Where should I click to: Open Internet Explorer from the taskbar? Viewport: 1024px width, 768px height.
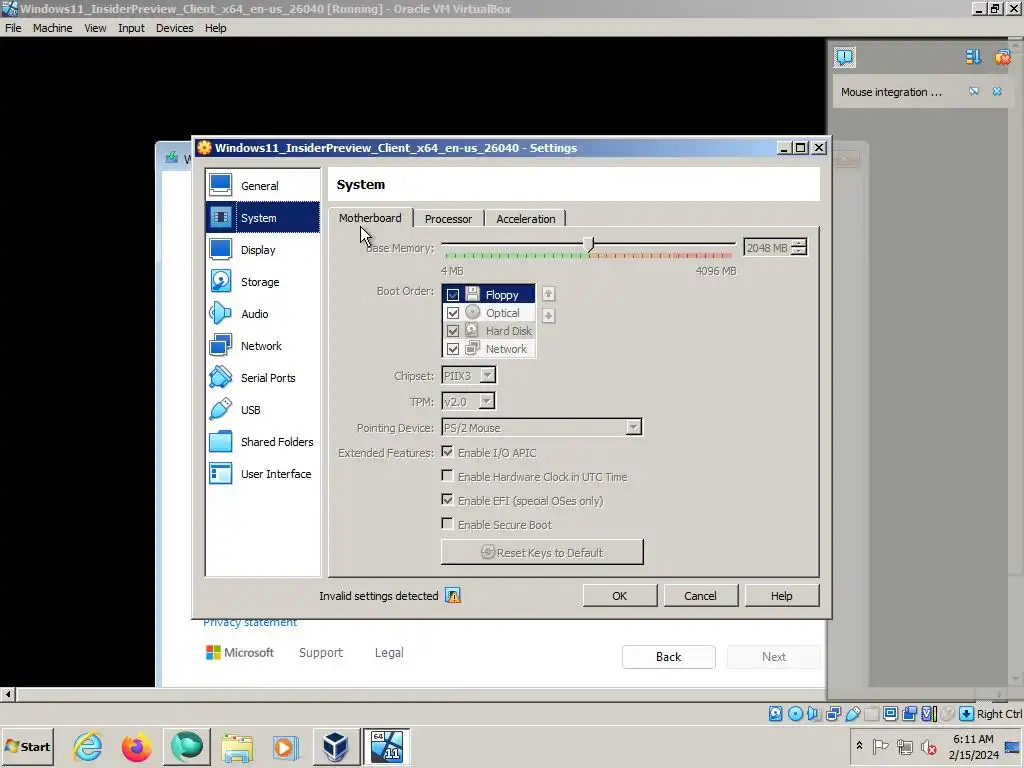pyautogui.click(x=88, y=746)
